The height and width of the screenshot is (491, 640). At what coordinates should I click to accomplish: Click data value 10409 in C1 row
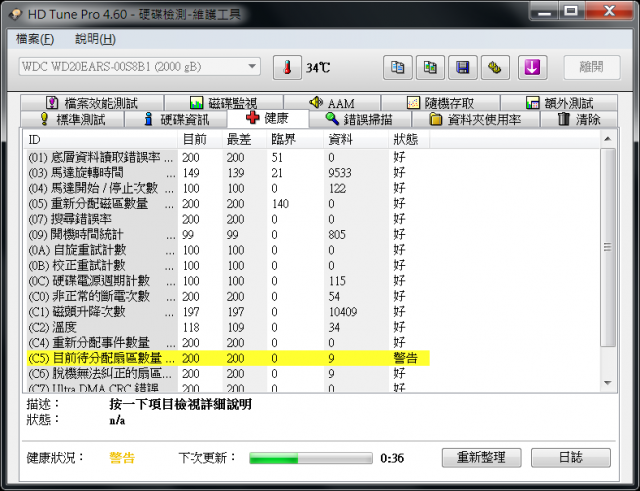[343, 312]
